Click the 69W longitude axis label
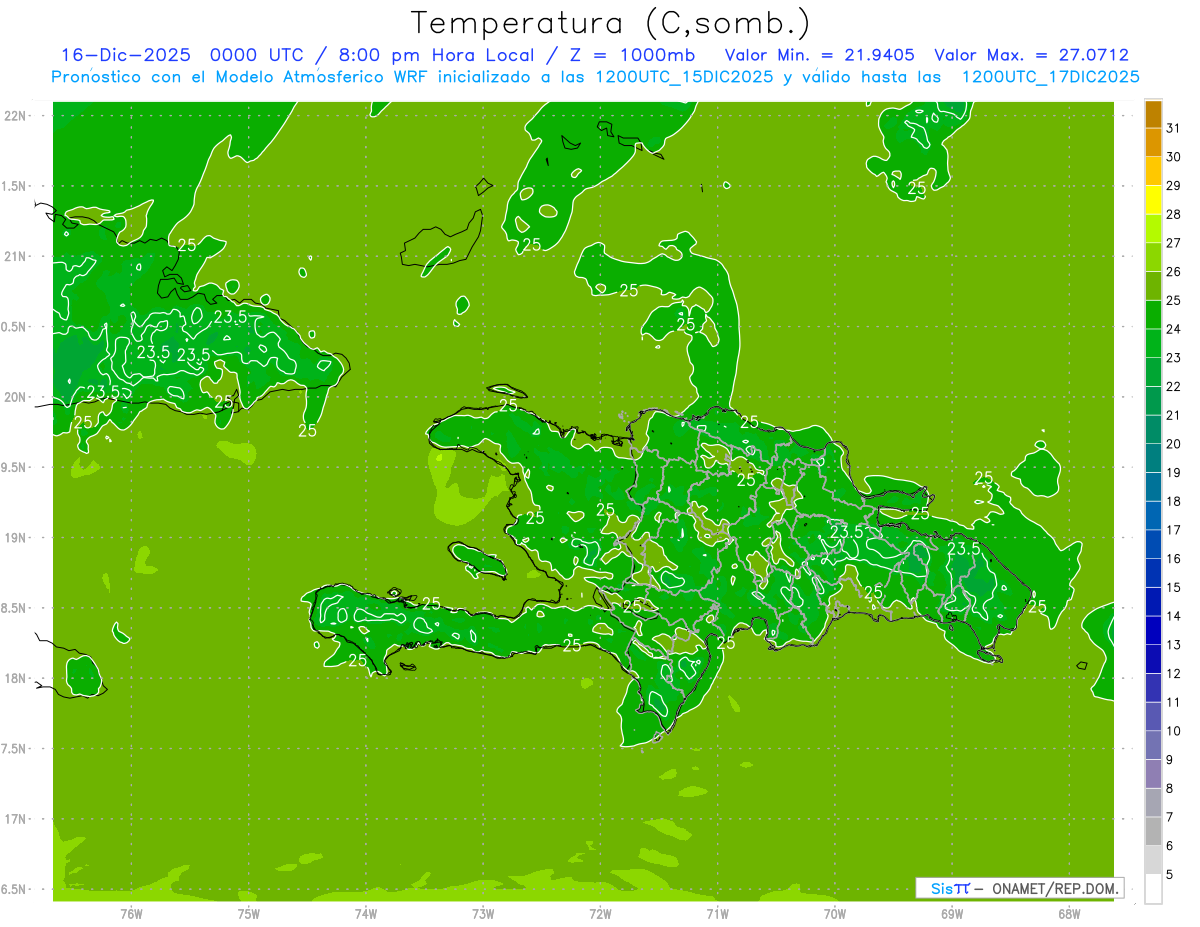 pyautogui.click(x=952, y=914)
